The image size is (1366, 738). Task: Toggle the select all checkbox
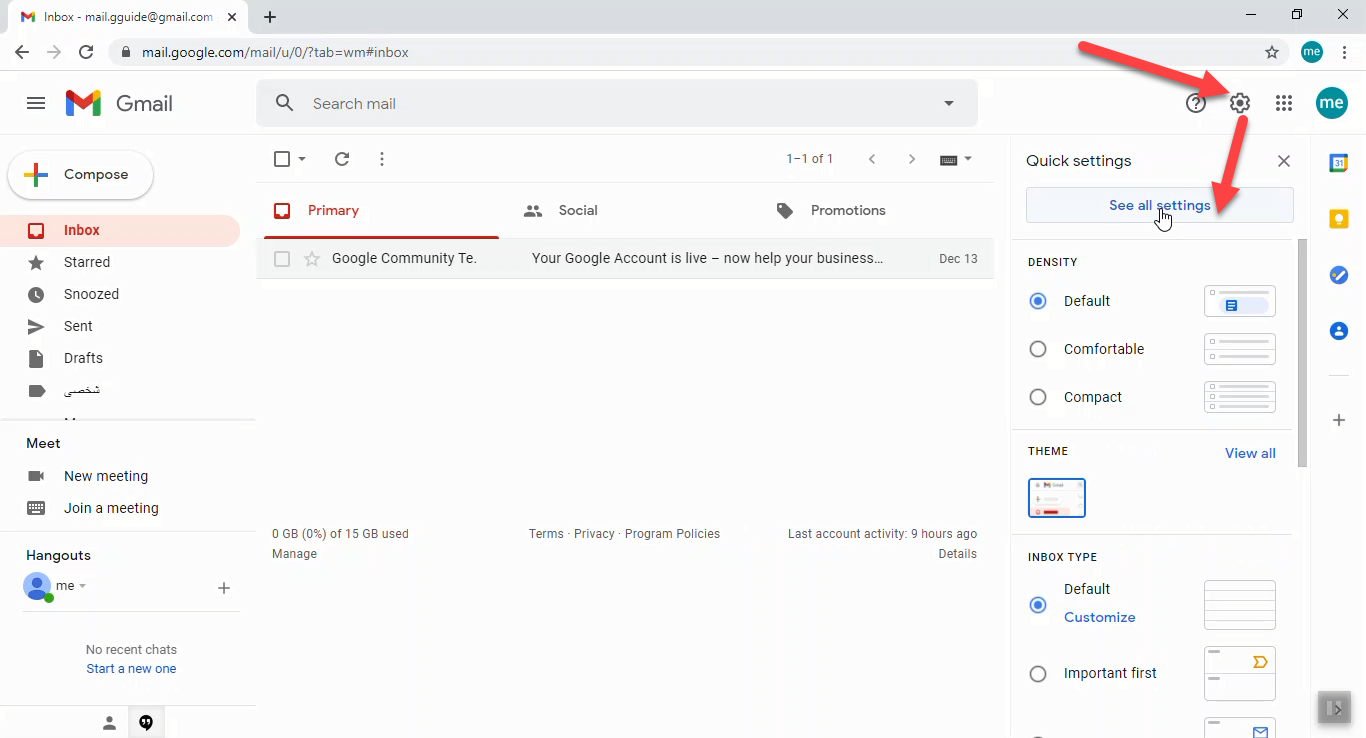[282, 159]
